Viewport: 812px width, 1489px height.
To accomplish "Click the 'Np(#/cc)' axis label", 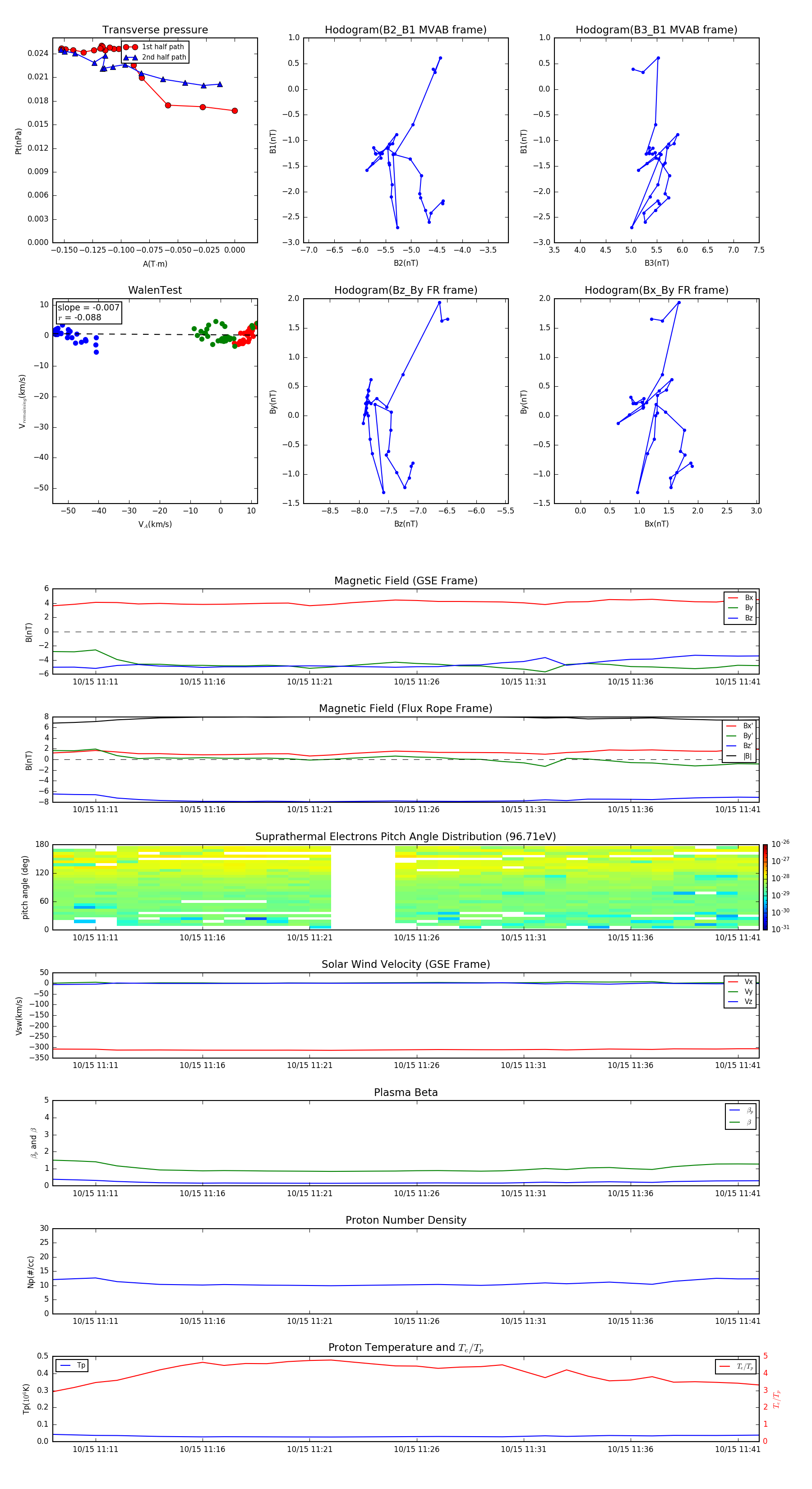I will (31, 1272).
